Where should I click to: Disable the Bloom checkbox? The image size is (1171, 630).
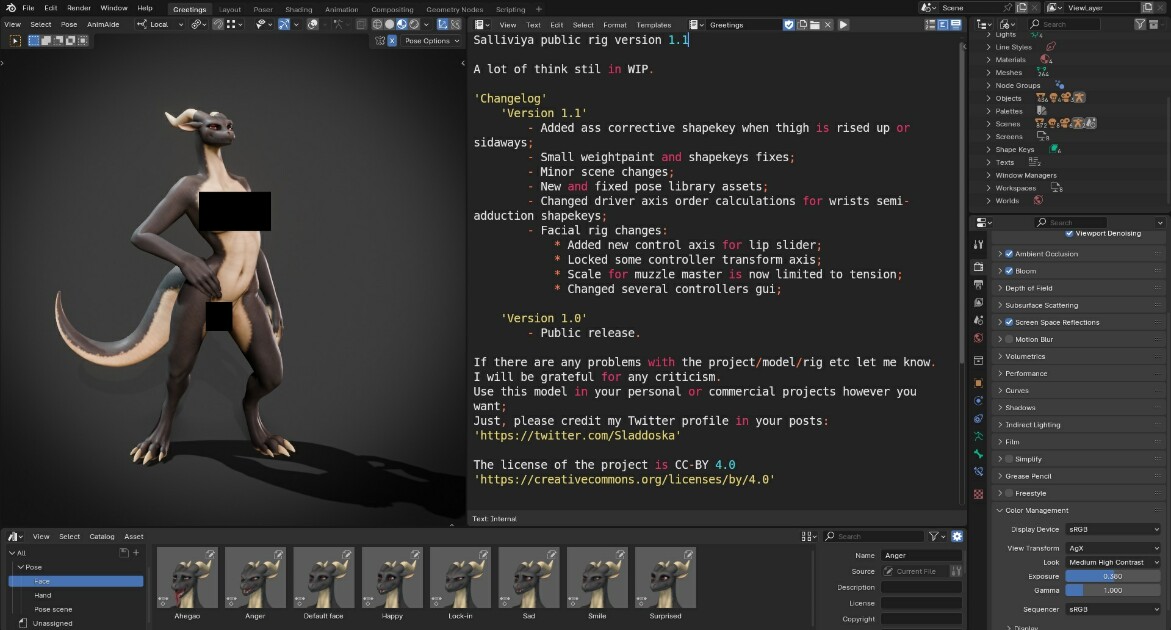click(1009, 271)
